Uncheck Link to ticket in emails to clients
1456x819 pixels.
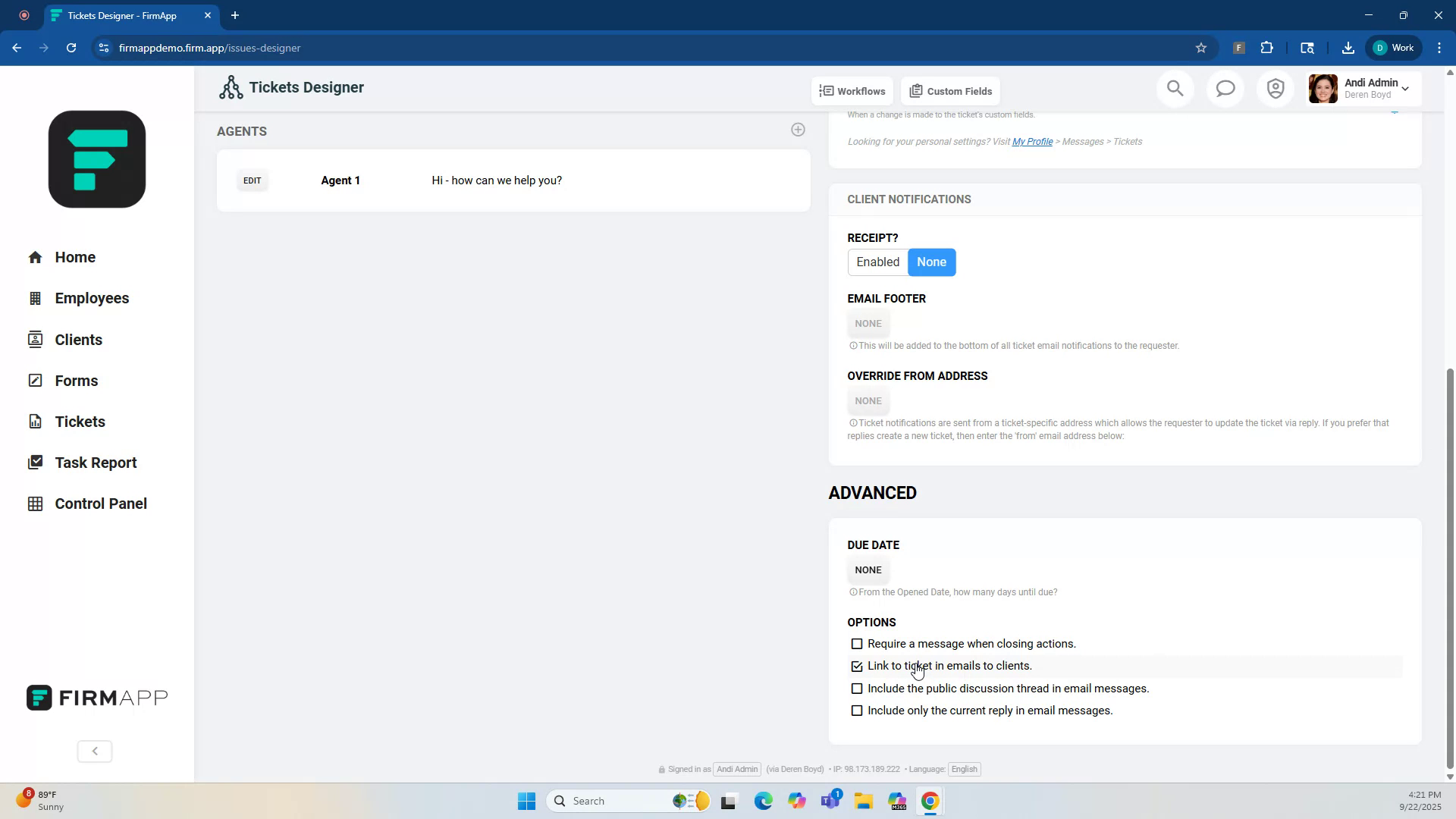click(x=857, y=666)
